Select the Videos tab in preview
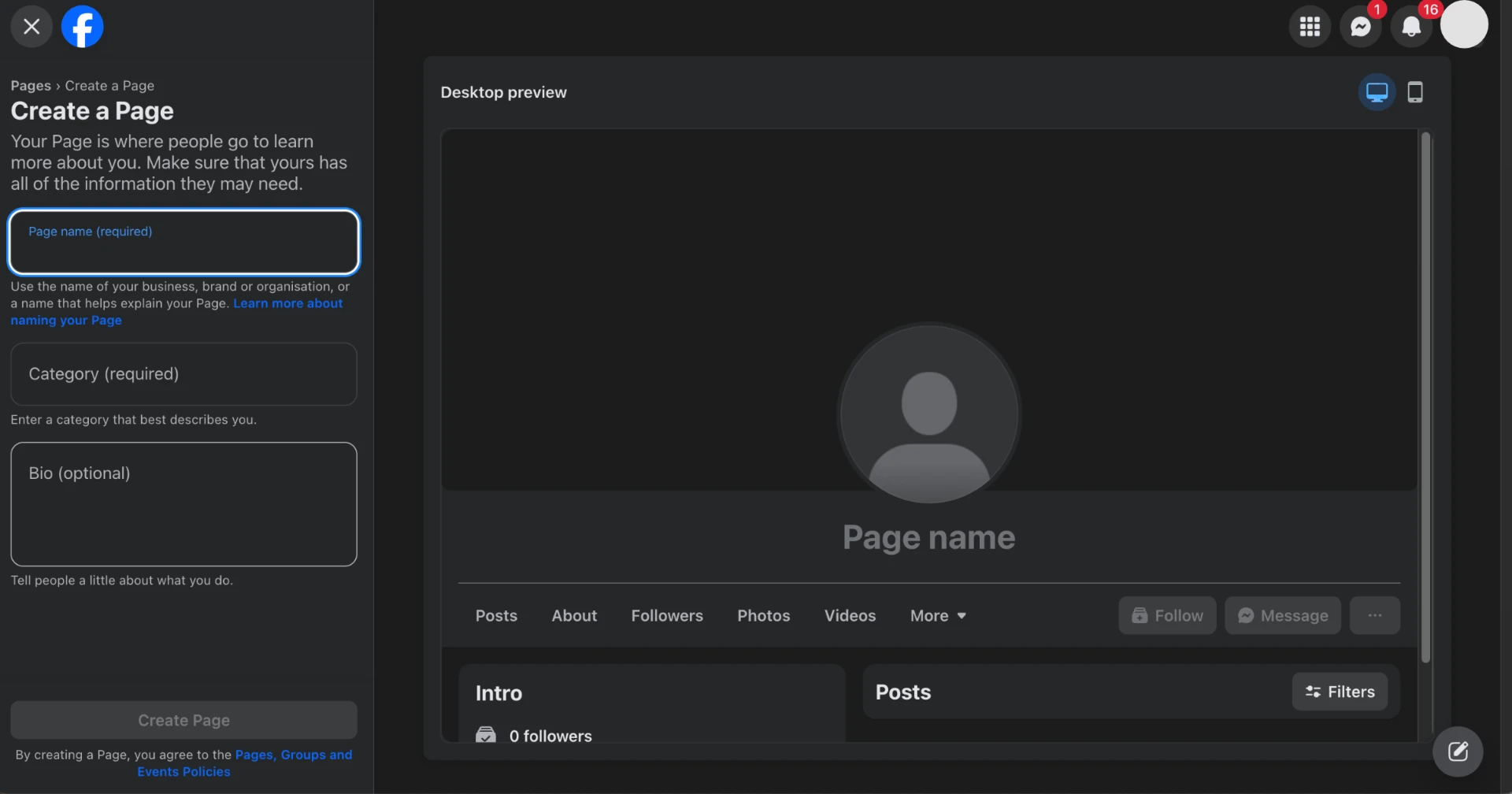Image resolution: width=1512 pixels, height=794 pixels. (x=850, y=616)
